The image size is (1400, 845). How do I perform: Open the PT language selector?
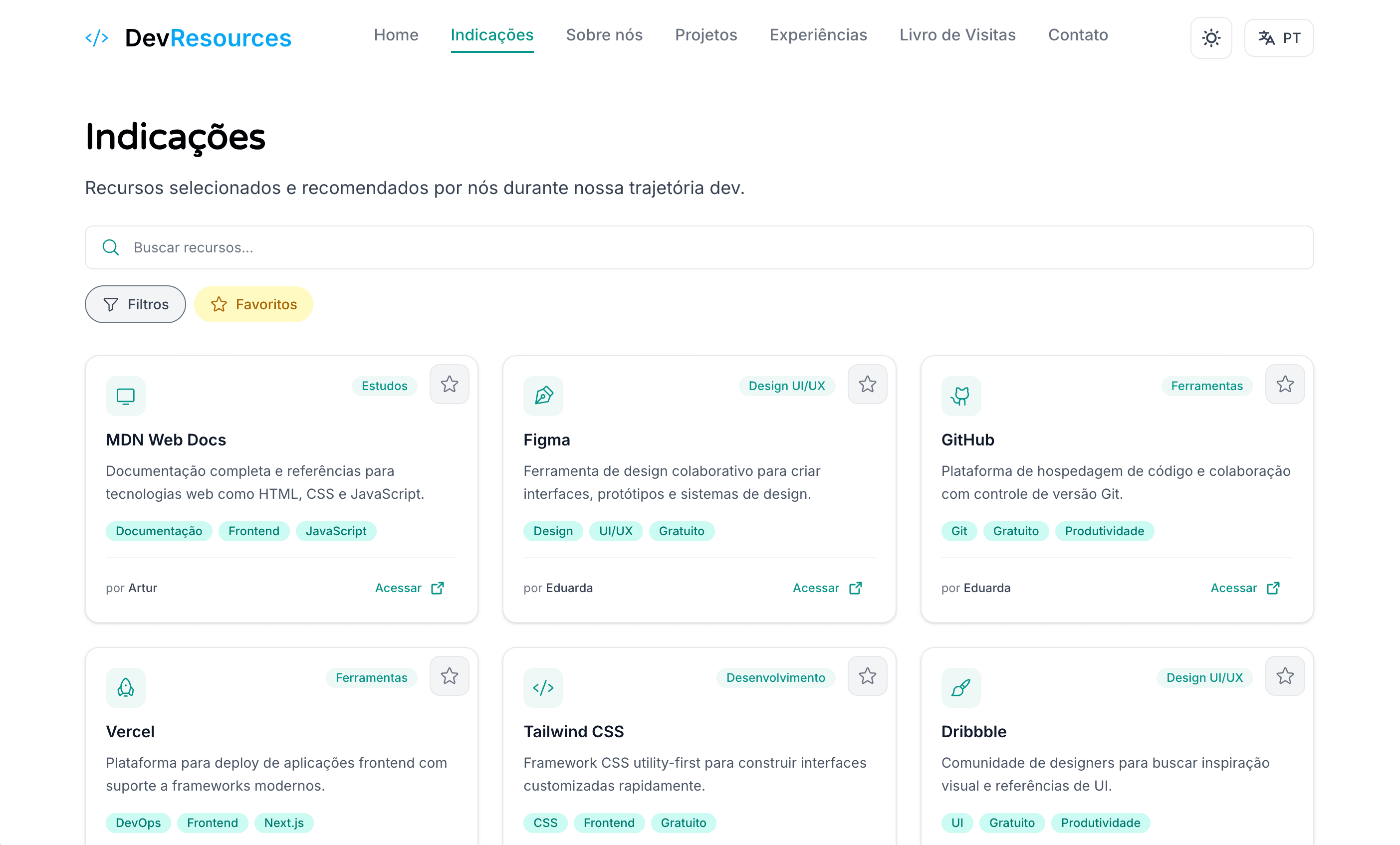1278,38
